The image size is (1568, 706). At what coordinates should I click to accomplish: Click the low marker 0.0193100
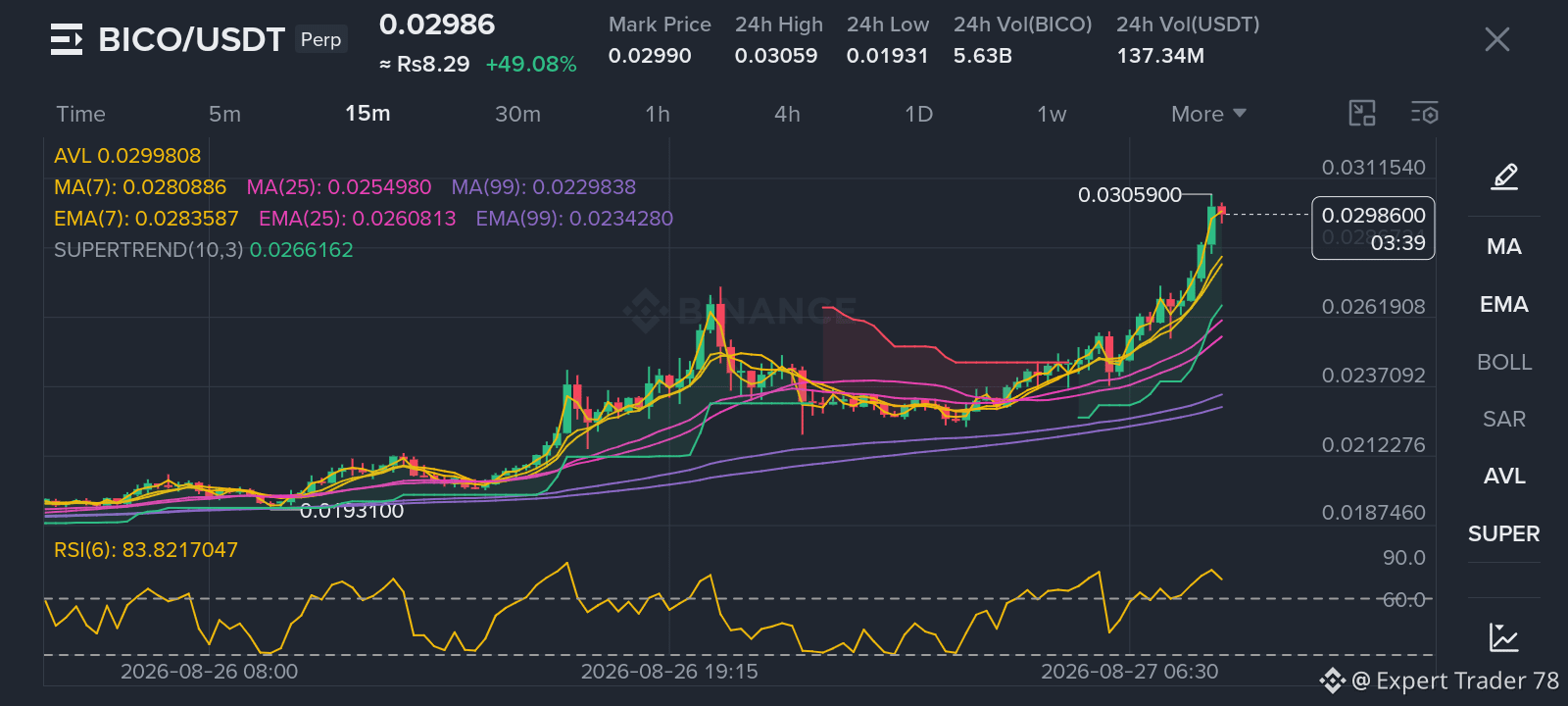pyautogui.click(x=352, y=511)
